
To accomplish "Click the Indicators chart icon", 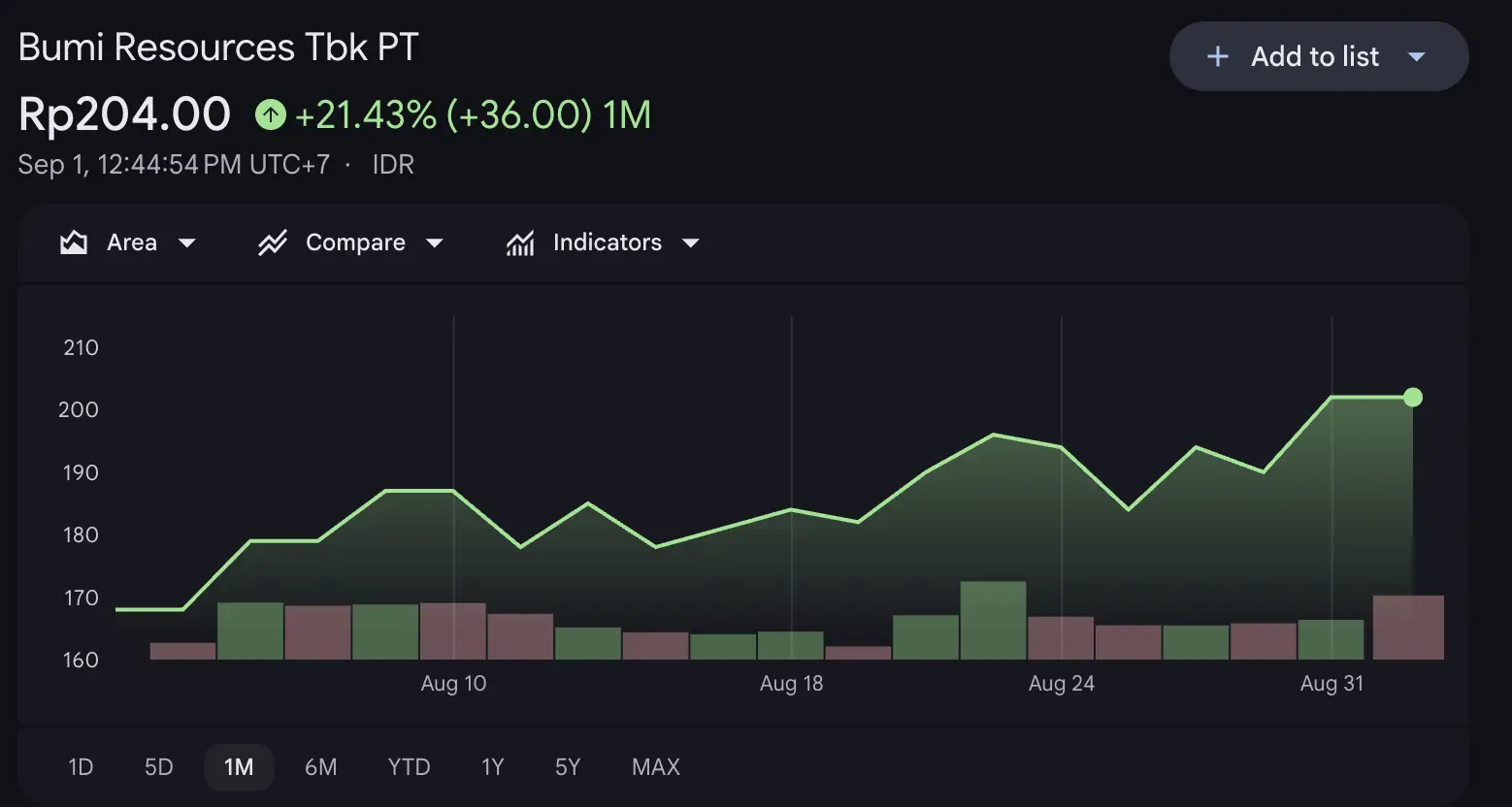I will coord(520,242).
